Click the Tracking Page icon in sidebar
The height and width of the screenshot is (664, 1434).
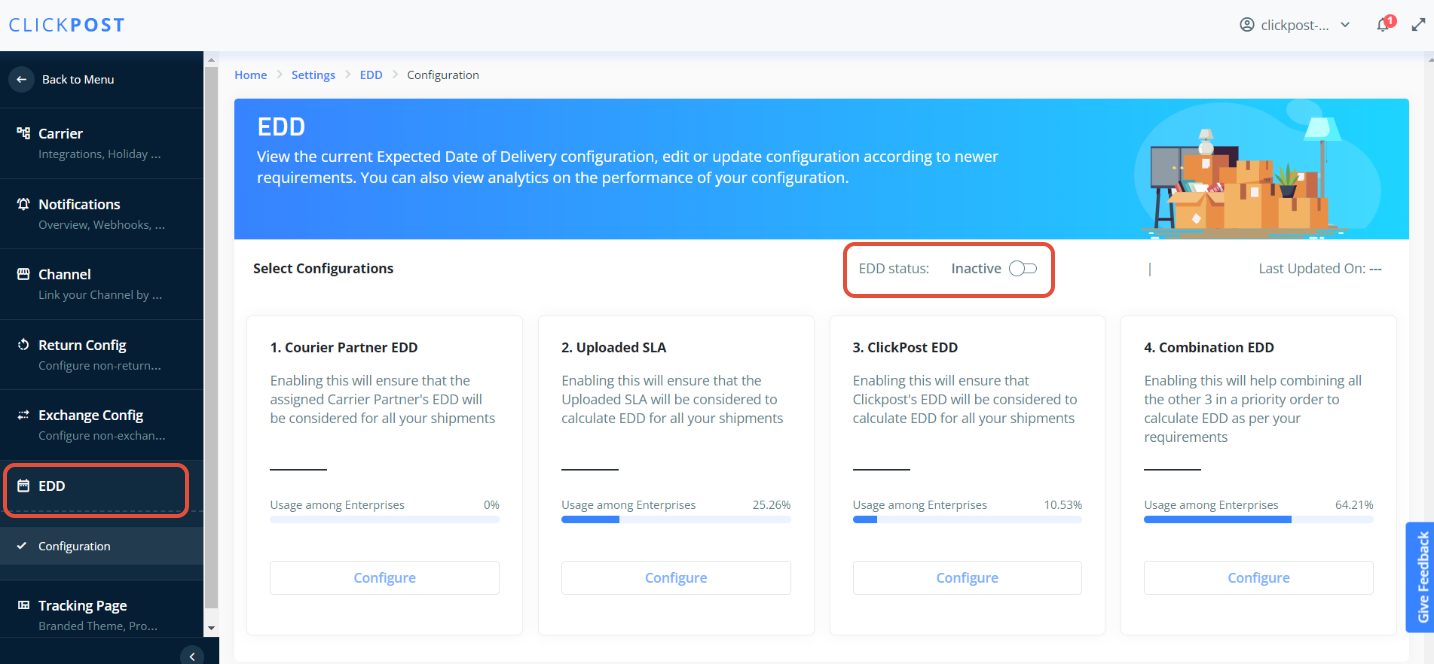point(24,606)
